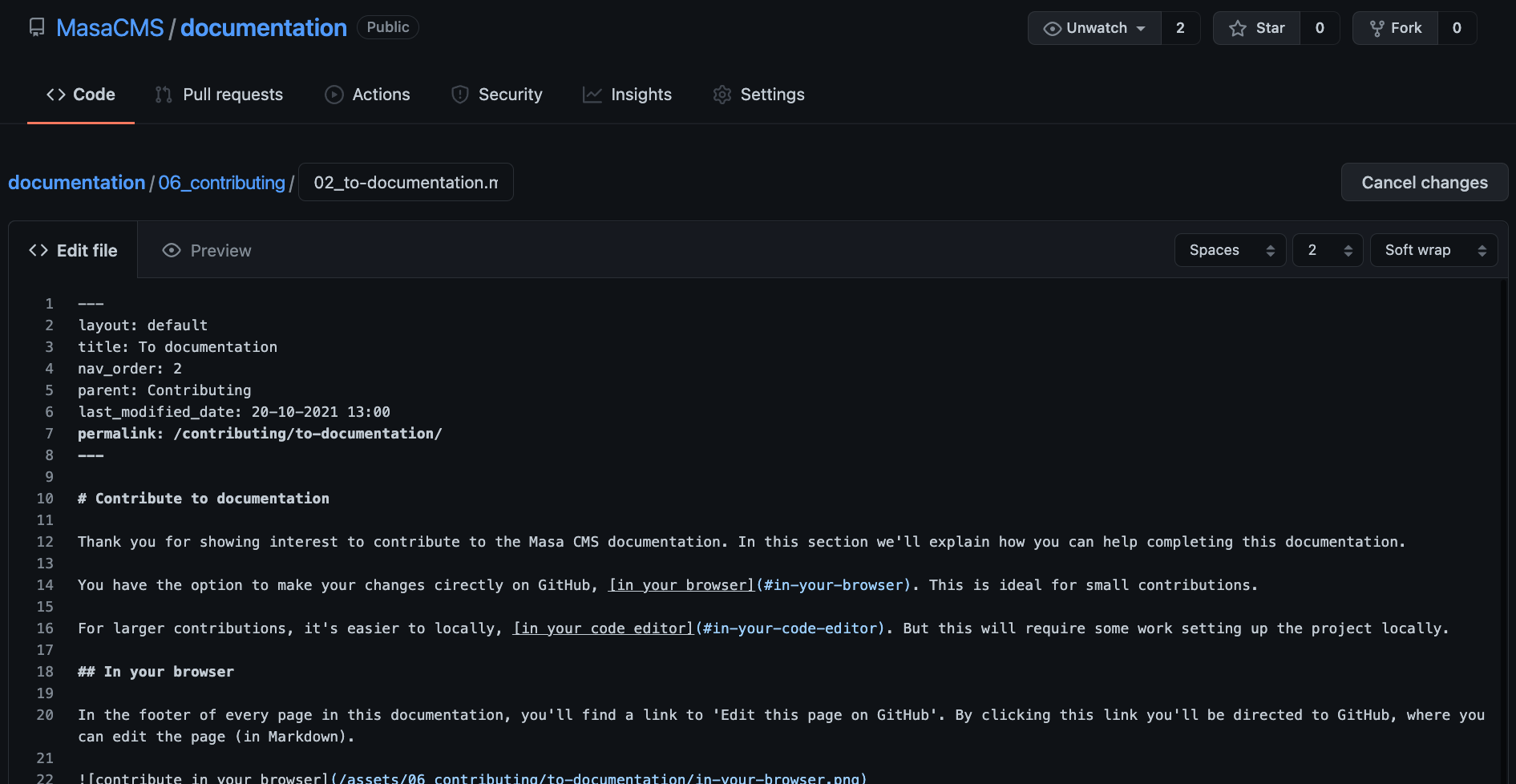Viewport: 1516px width, 784px height.
Task: Click line beginning 'Thank you for showing'
Action: point(742,542)
